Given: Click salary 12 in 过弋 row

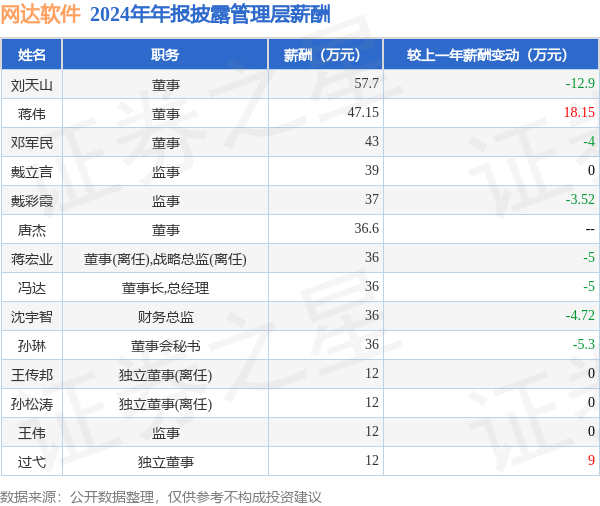Looking at the screenshot, I should 372,460.
